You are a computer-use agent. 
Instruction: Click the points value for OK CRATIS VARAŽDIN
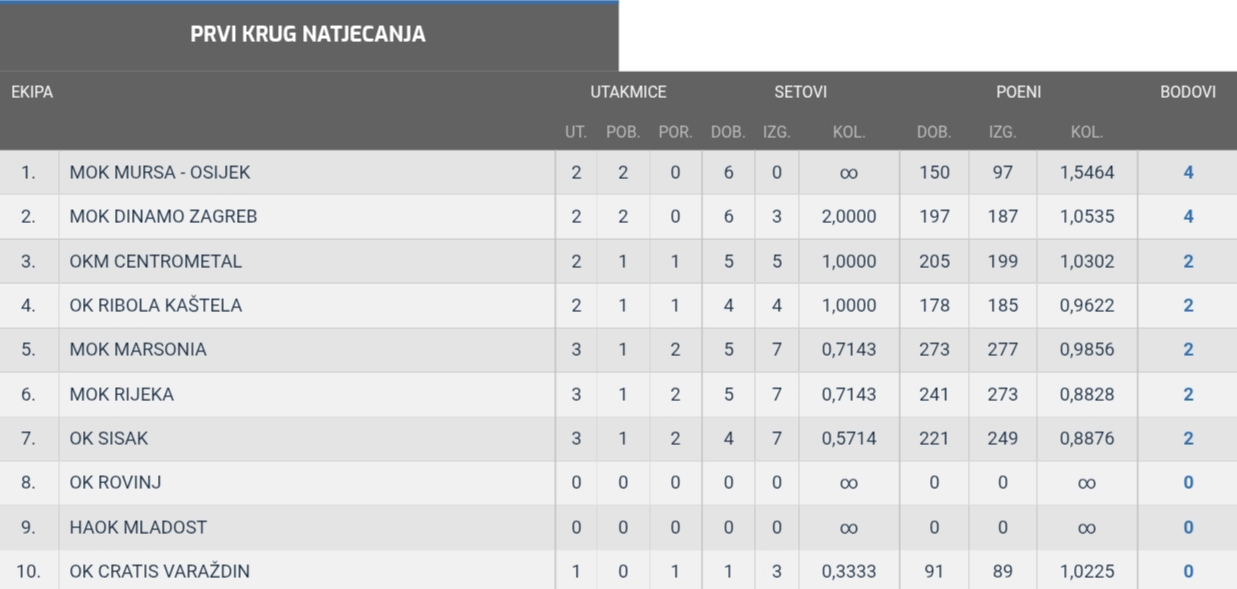[x=1188, y=571]
